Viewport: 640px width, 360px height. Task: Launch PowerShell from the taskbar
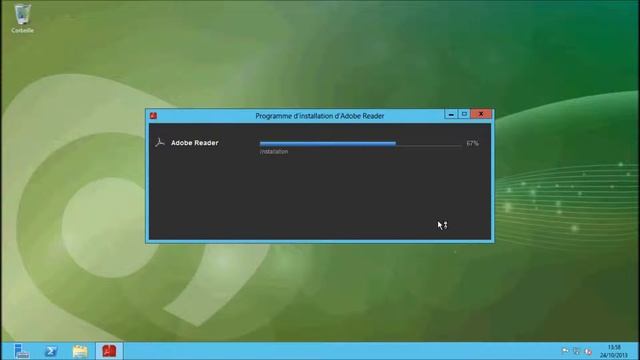click(51, 351)
